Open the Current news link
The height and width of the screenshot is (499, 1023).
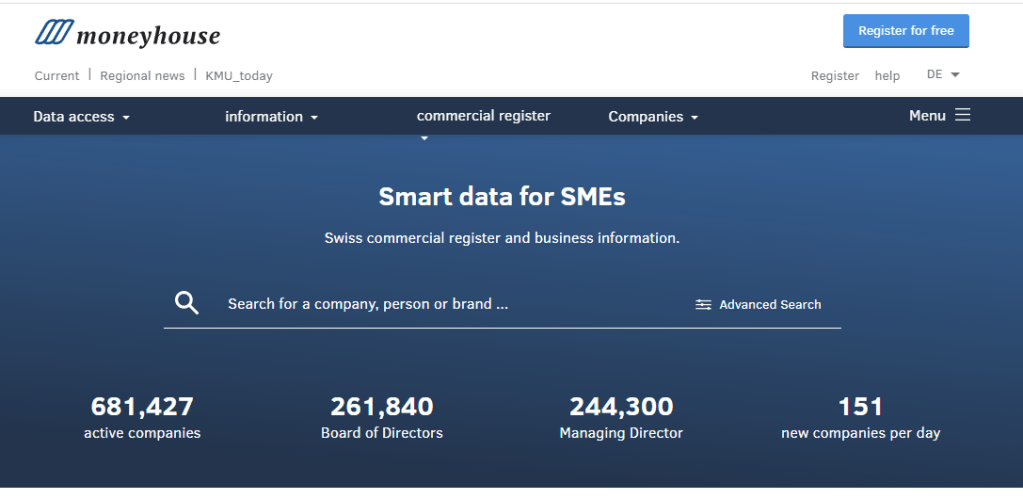tap(57, 76)
